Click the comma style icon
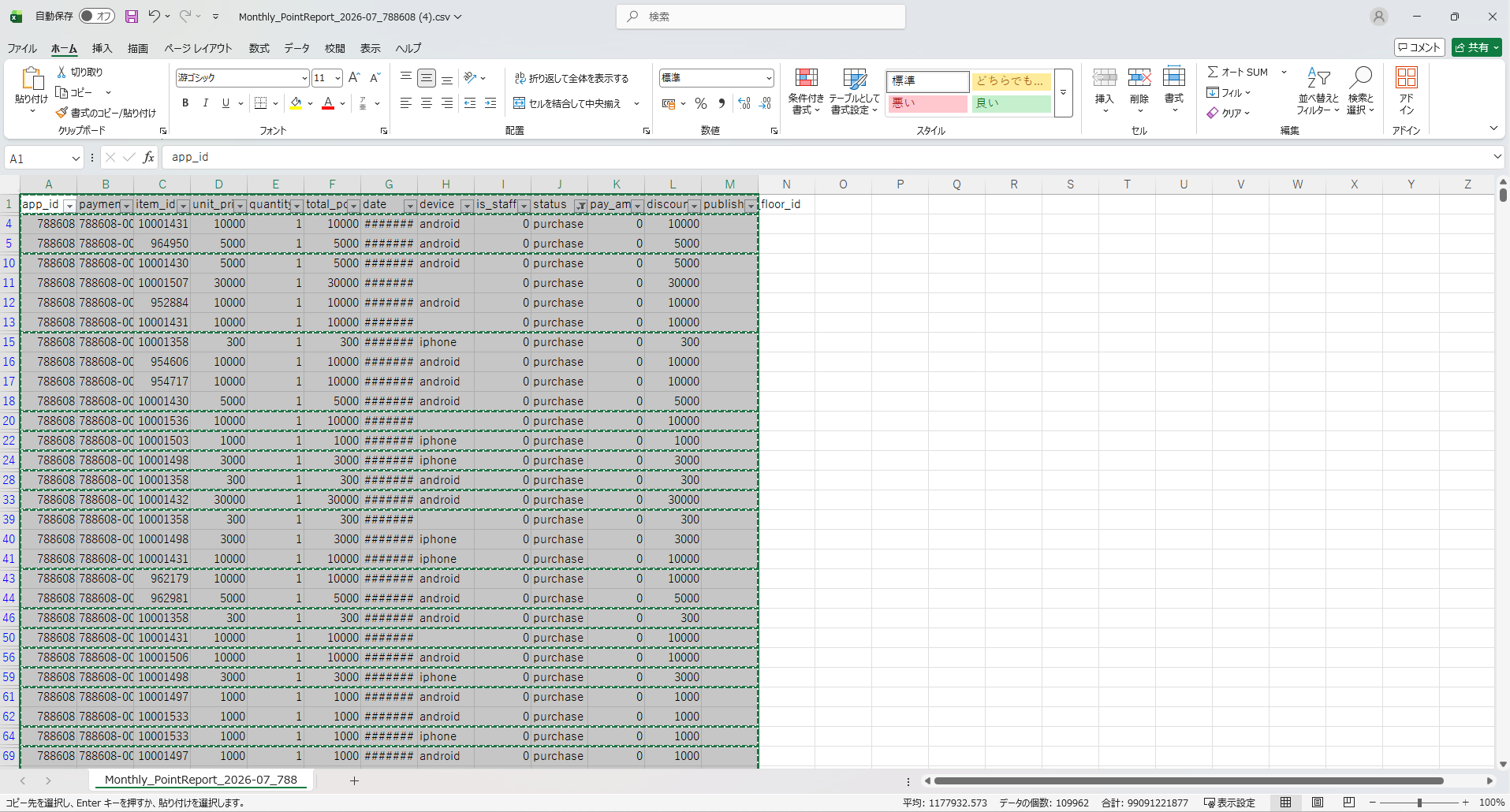This screenshot has width=1510, height=812. (x=721, y=103)
